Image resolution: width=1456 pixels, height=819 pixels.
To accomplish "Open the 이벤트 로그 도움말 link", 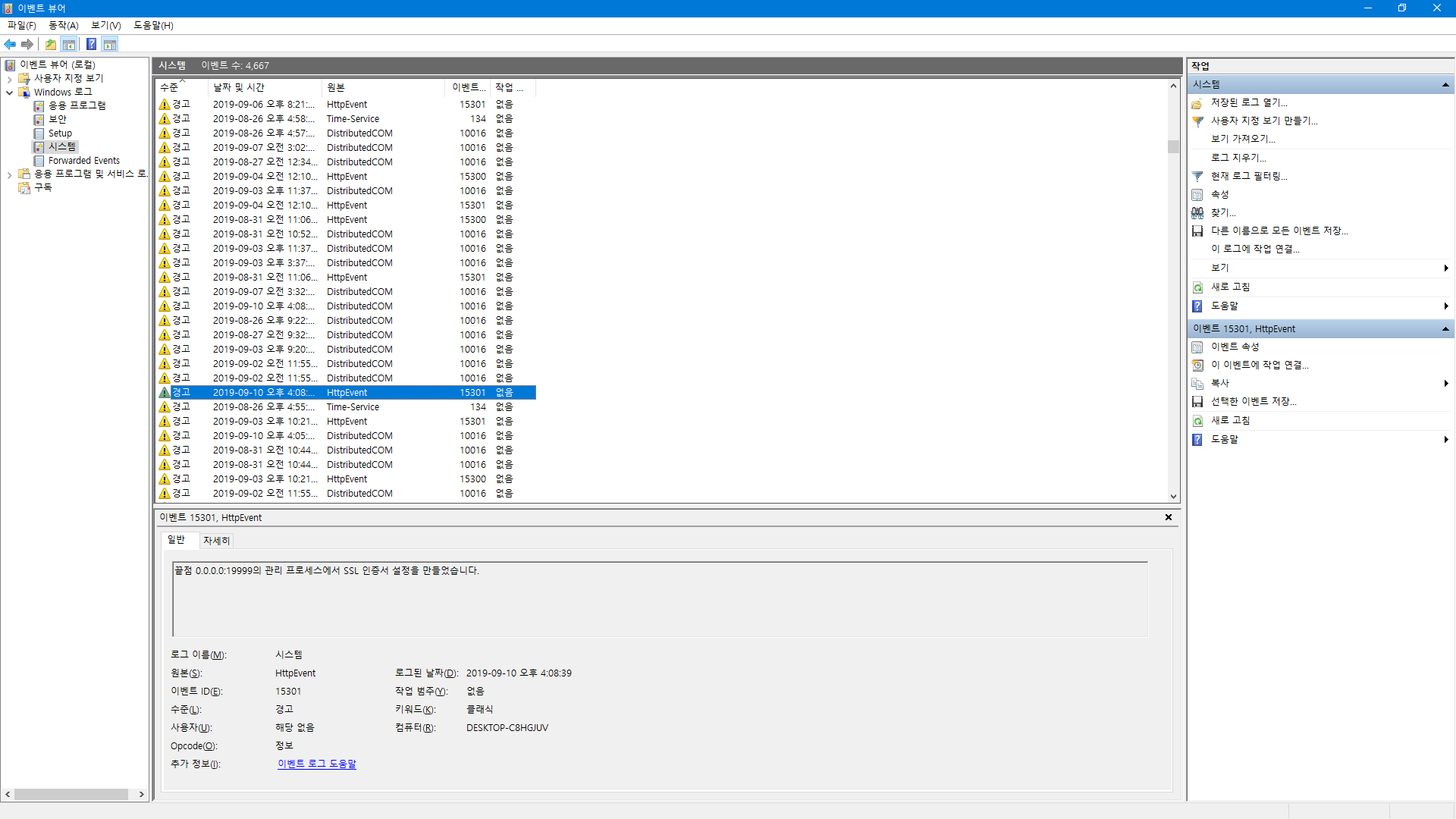I will (x=316, y=764).
